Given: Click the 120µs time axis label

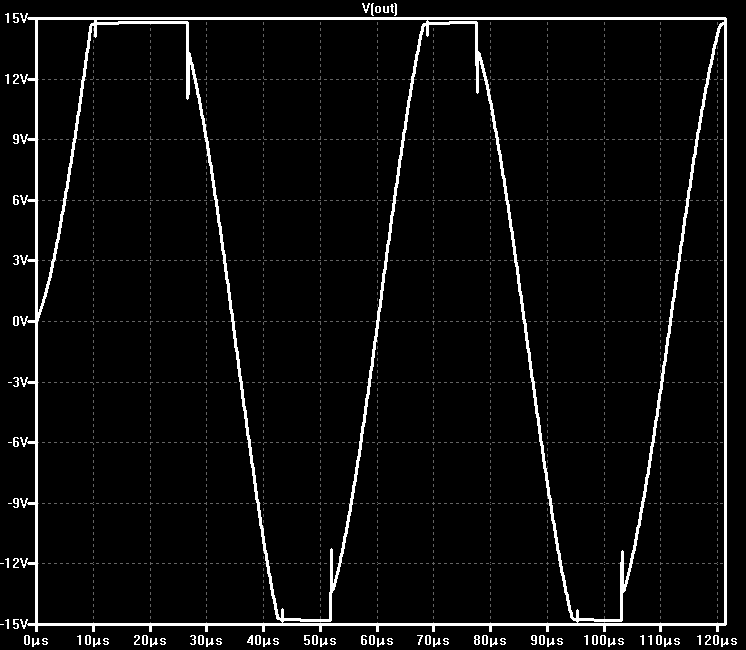Looking at the screenshot, I should 717,640.
